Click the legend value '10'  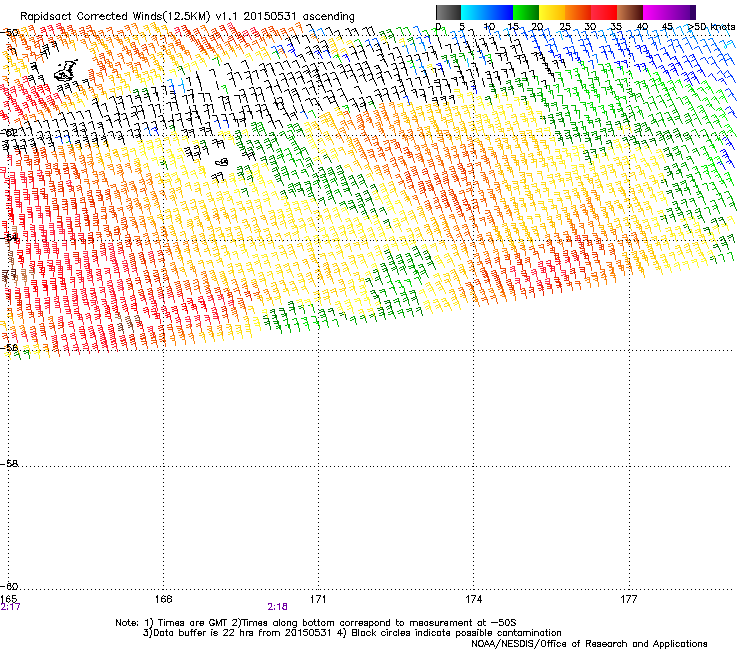(x=489, y=27)
